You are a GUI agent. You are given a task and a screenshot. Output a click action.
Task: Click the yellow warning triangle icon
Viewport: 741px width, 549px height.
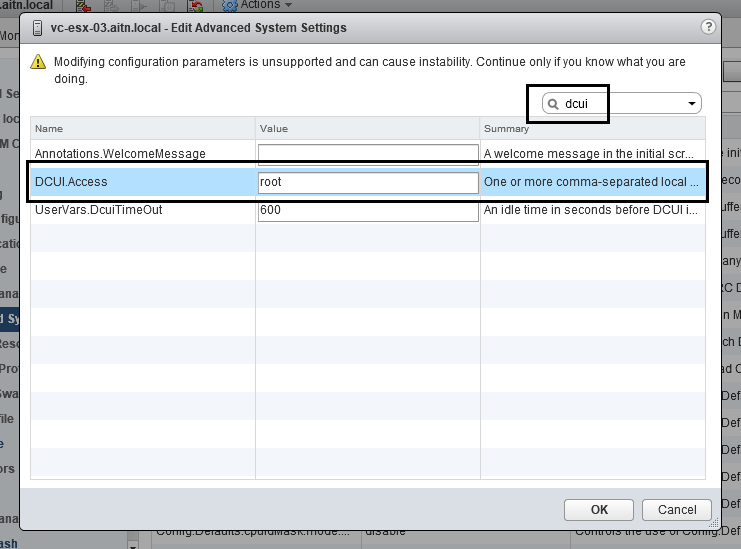click(38, 62)
